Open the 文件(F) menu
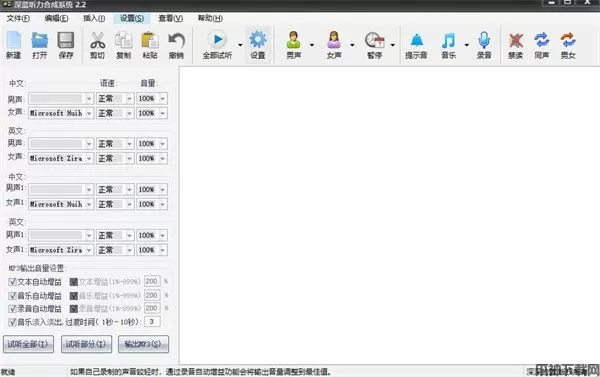 18,18
